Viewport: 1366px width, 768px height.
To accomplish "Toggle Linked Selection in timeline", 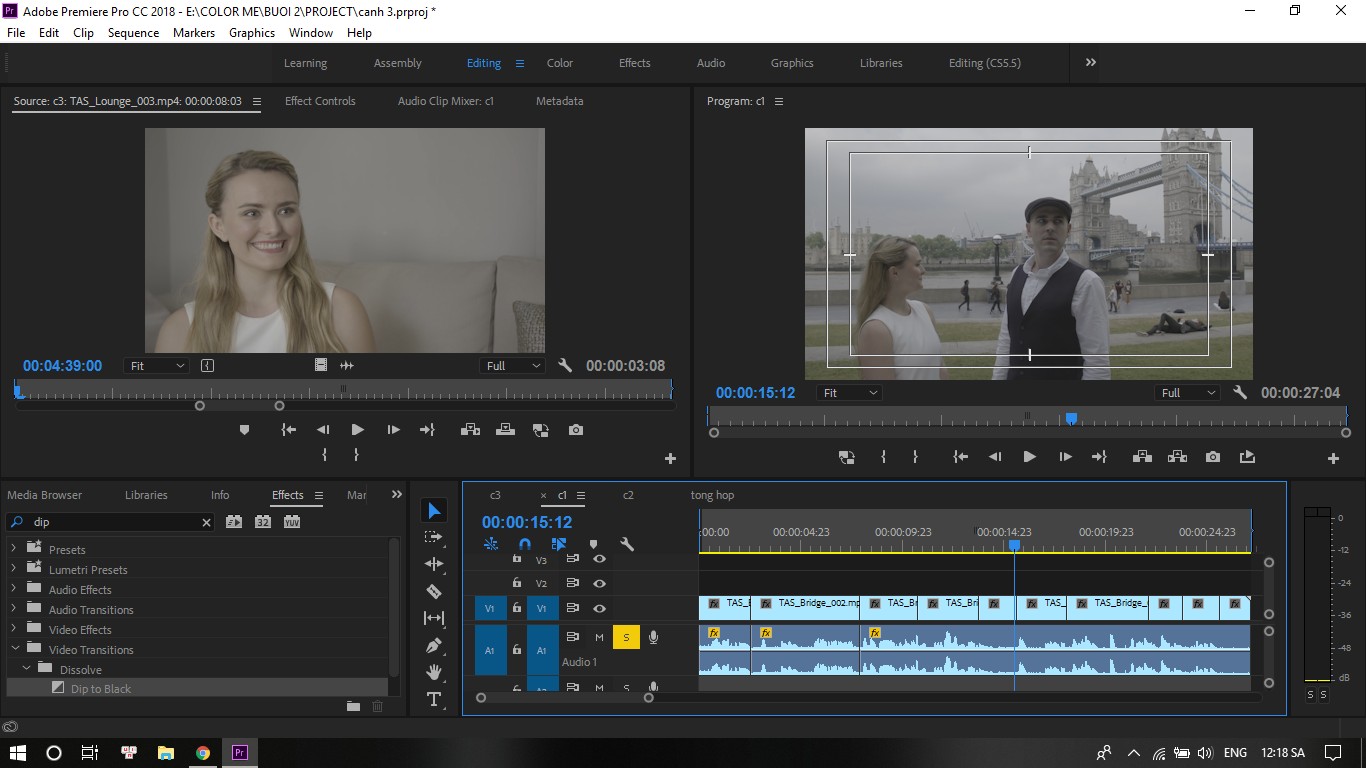I will [x=559, y=545].
